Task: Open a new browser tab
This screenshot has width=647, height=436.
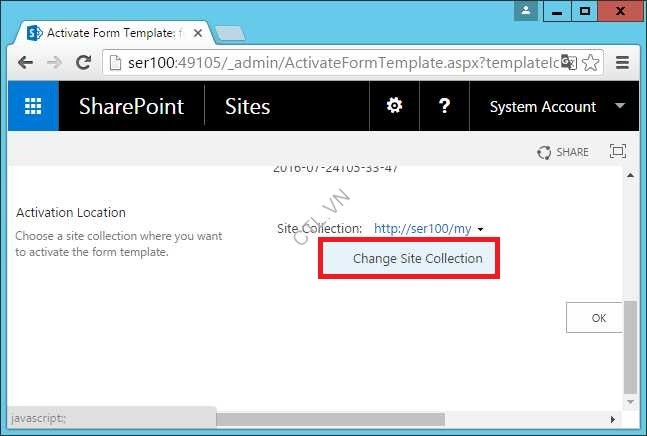Action: tap(229, 33)
